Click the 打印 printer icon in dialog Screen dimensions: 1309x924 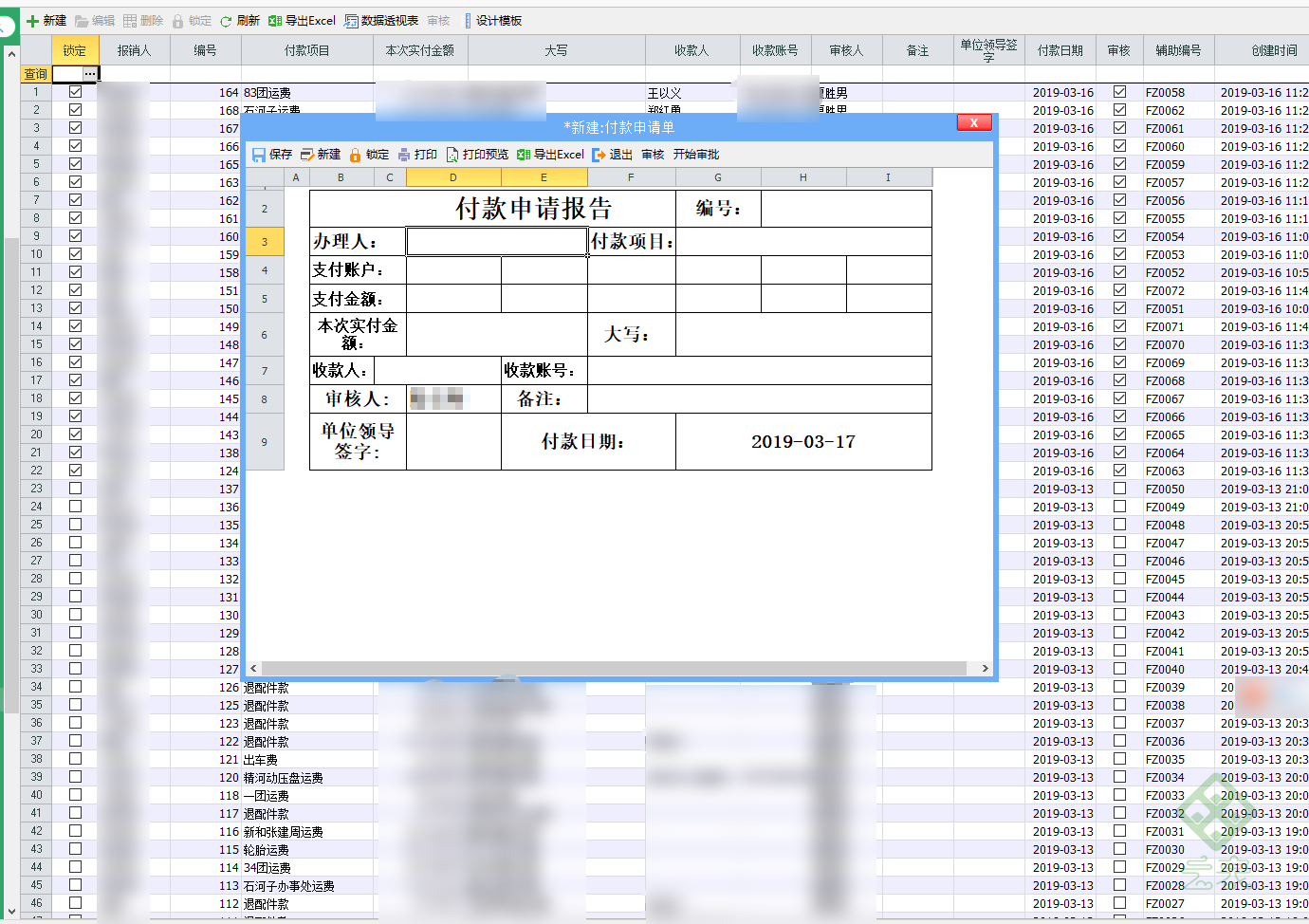click(404, 155)
